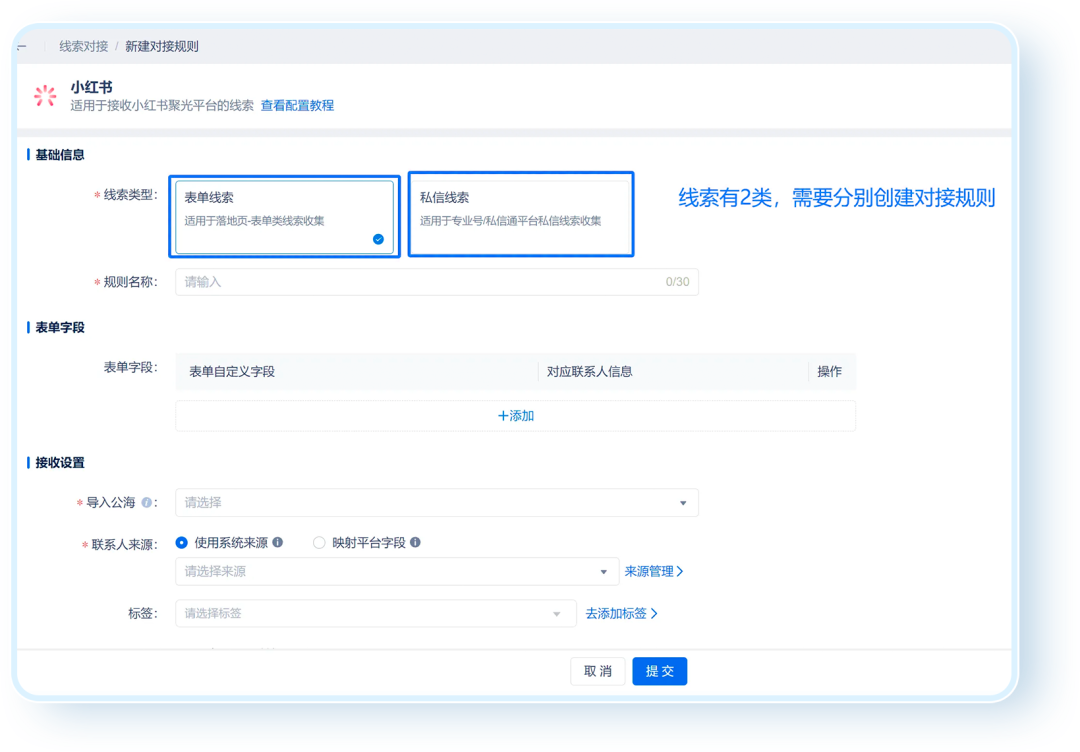1080x752 pixels.
Task: Go to 线索对接 breadcrumb
Action: pyautogui.click(x=83, y=46)
